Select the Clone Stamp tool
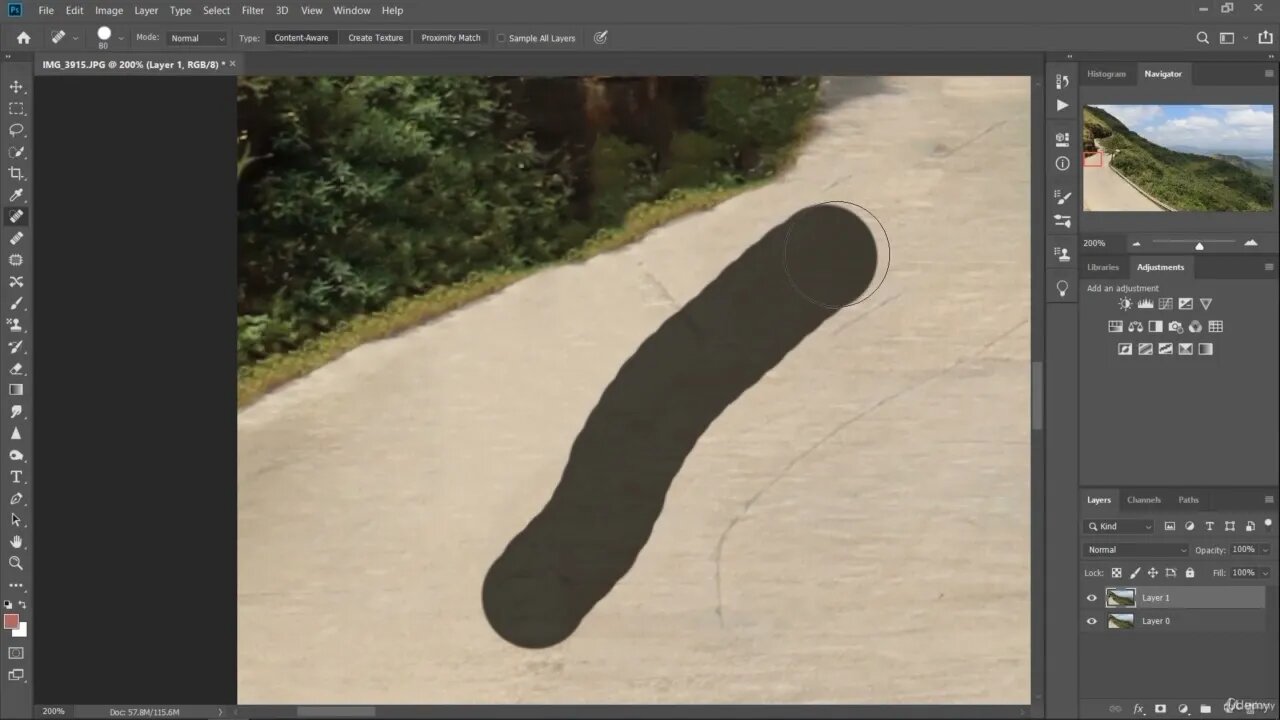The width and height of the screenshot is (1280, 720). click(x=16, y=325)
